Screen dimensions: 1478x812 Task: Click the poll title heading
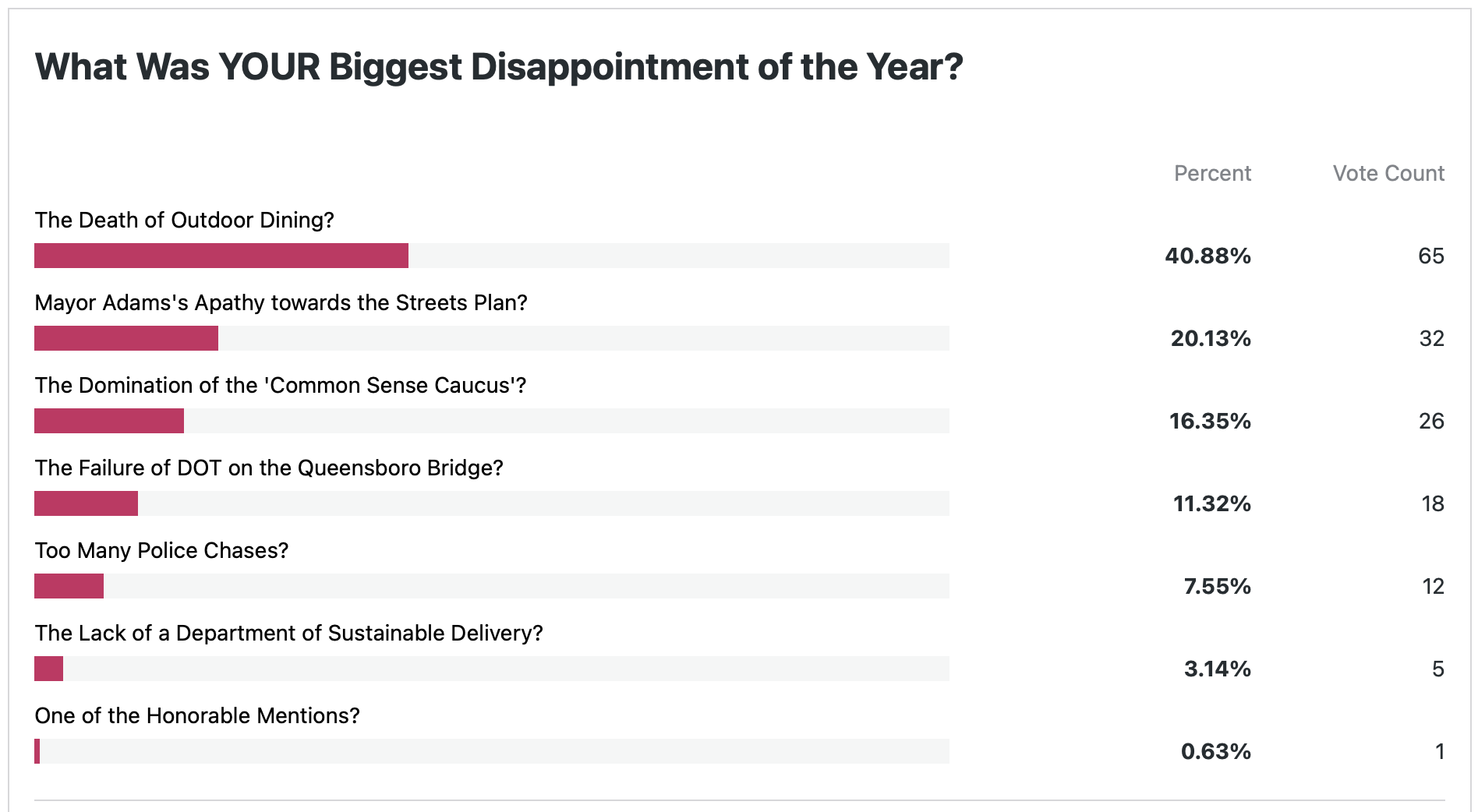click(x=499, y=67)
